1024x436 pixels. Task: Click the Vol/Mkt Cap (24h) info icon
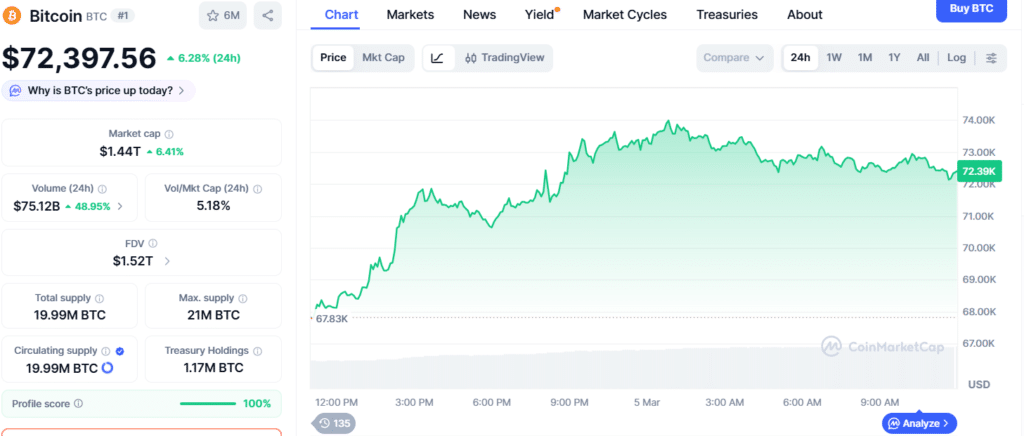coord(257,189)
